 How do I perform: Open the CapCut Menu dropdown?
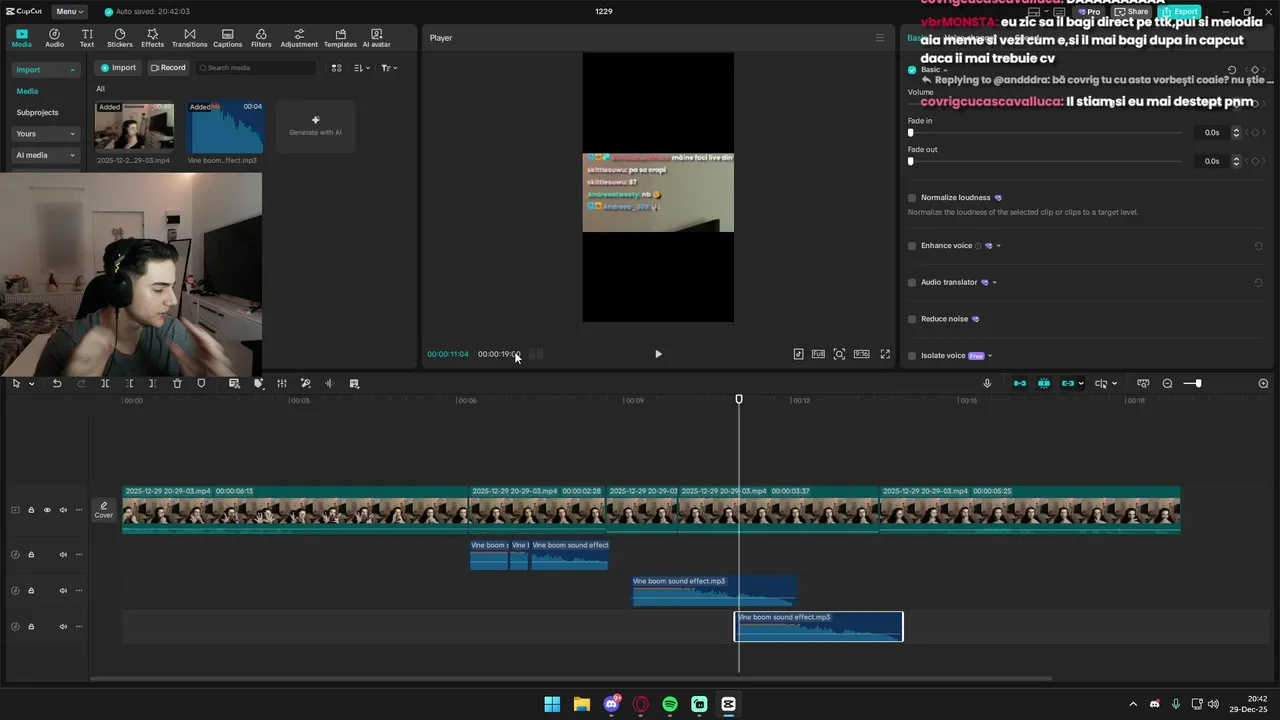[68, 11]
